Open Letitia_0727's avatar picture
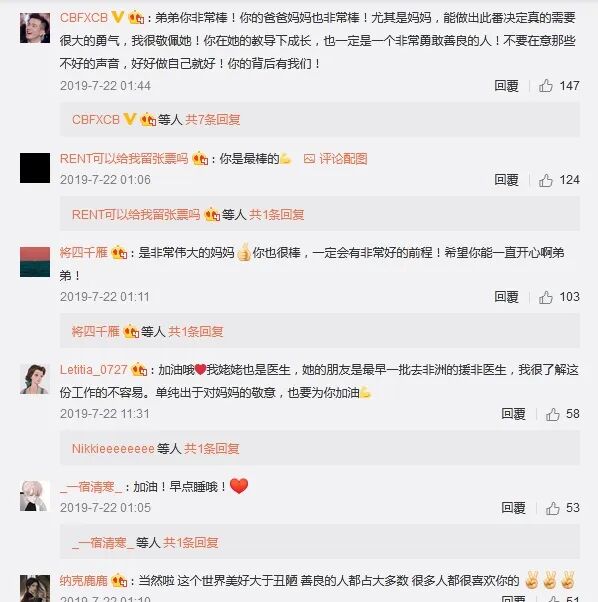Screen dimensions: 598x602 pyautogui.click(x=35, y=379)
